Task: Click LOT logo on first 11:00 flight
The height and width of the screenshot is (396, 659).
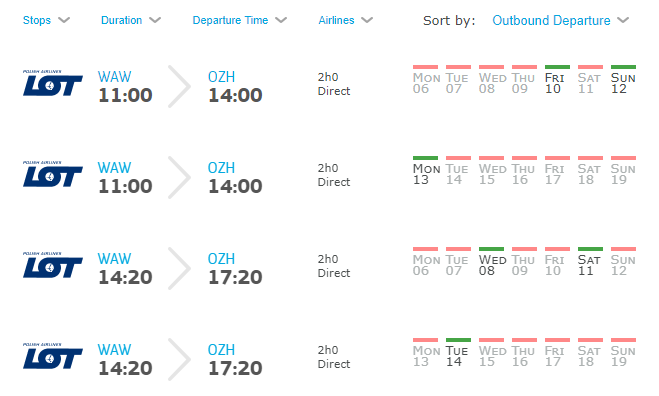Action: pos(53,83)
